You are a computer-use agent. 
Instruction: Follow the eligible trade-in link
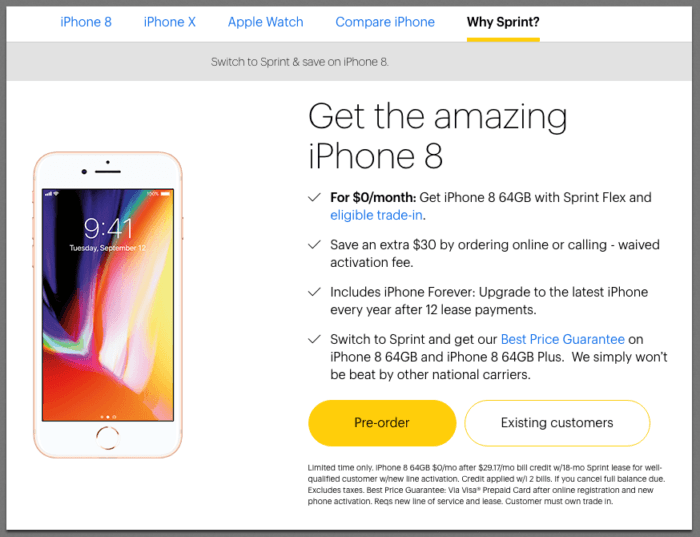click(x=376, y=215)
